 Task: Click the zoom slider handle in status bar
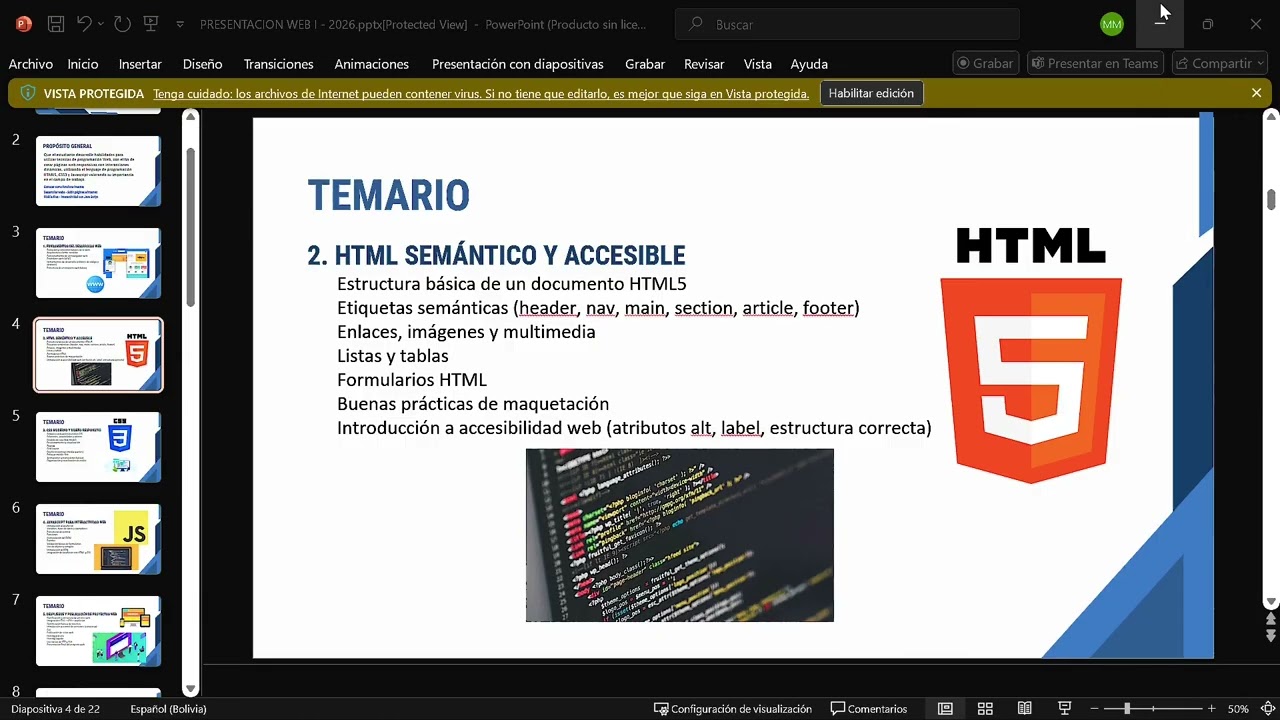pos(1127,709)
